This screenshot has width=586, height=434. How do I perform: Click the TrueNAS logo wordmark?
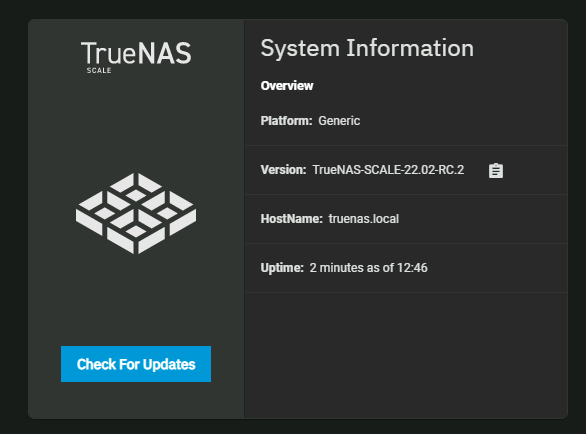pyautogui.click(x=136, y=53)
